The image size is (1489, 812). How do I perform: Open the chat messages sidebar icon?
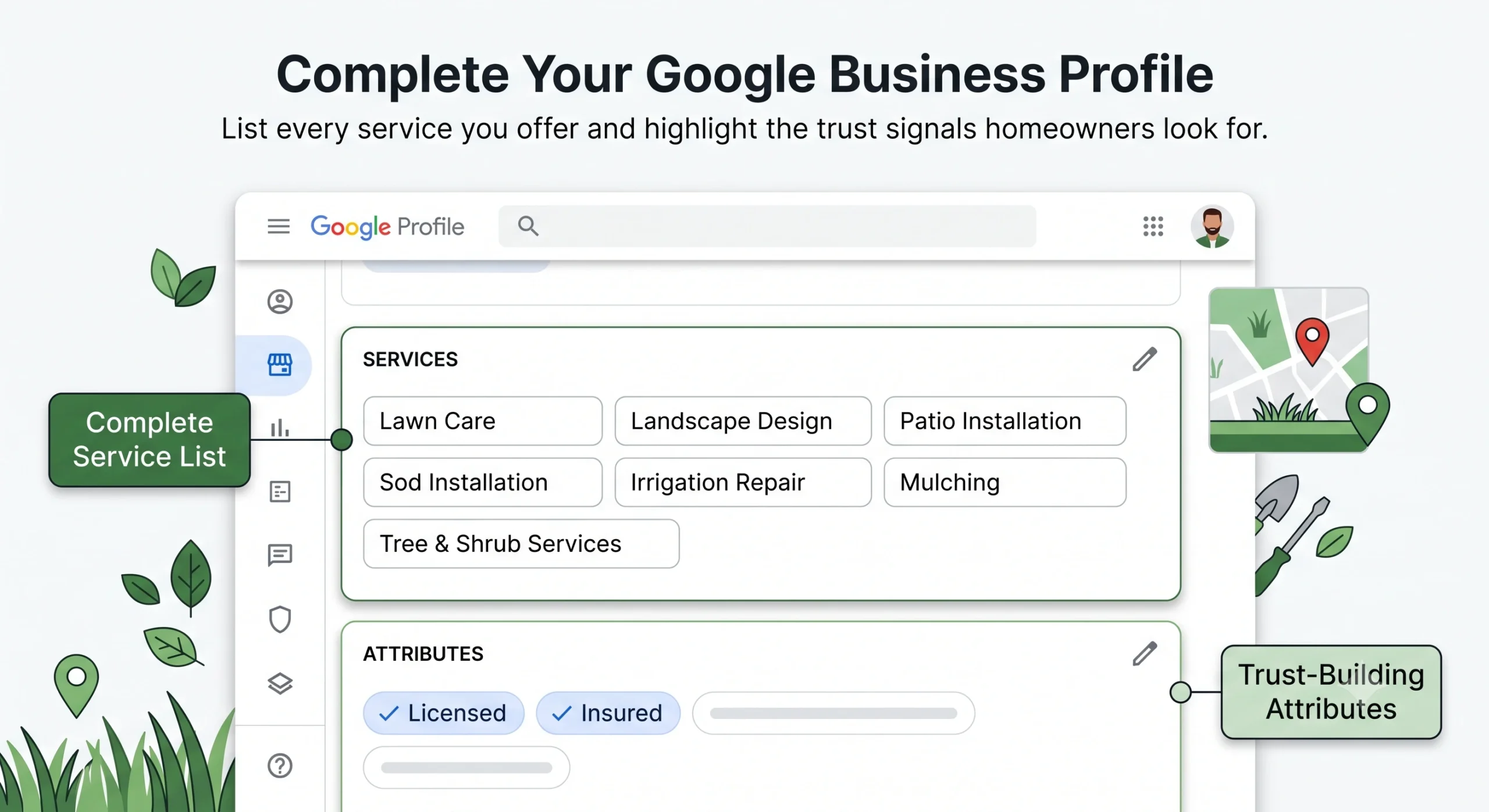pos(280,555)
